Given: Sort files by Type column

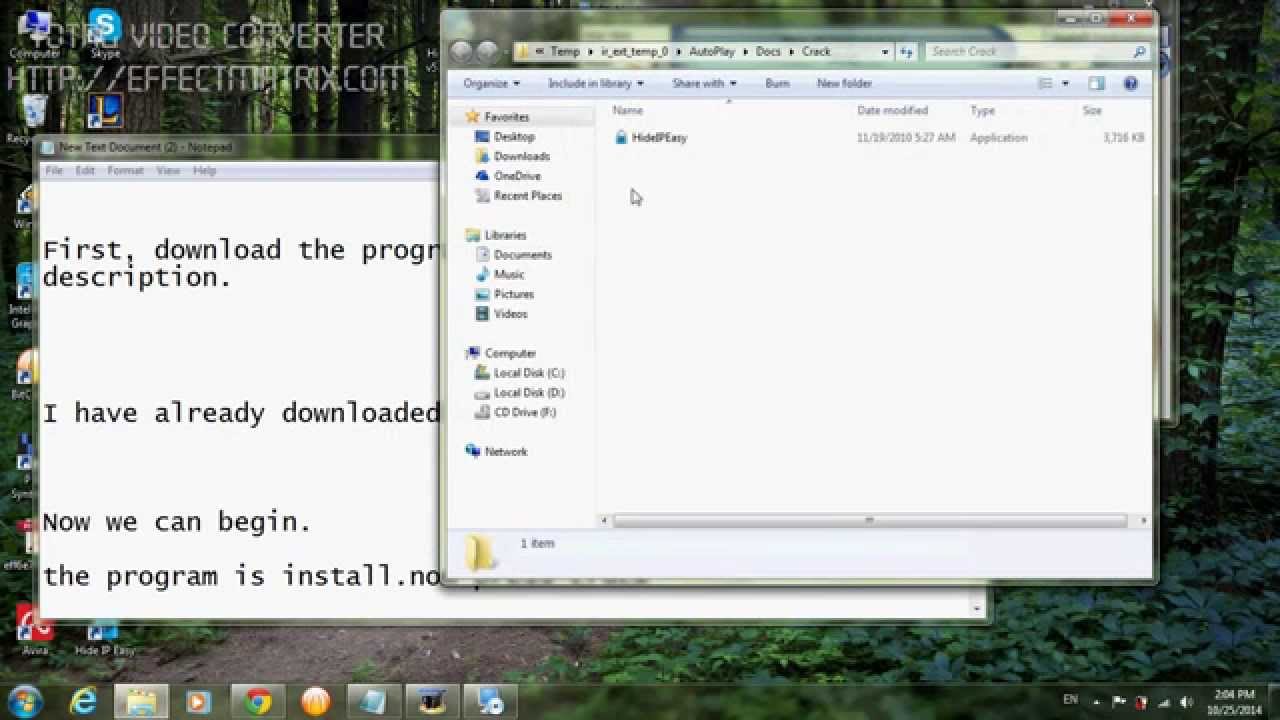Looking at the screenshot, I should 982,111.
